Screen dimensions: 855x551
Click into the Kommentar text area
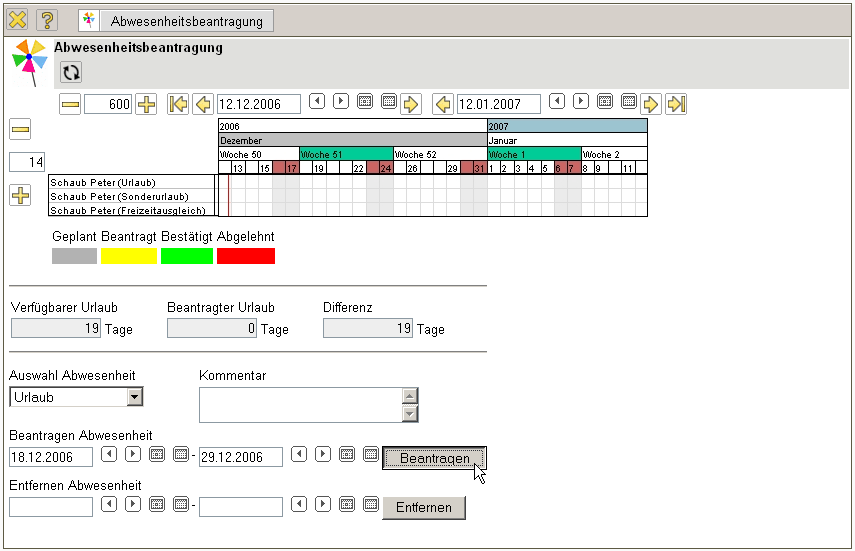[x=299, y=405]
